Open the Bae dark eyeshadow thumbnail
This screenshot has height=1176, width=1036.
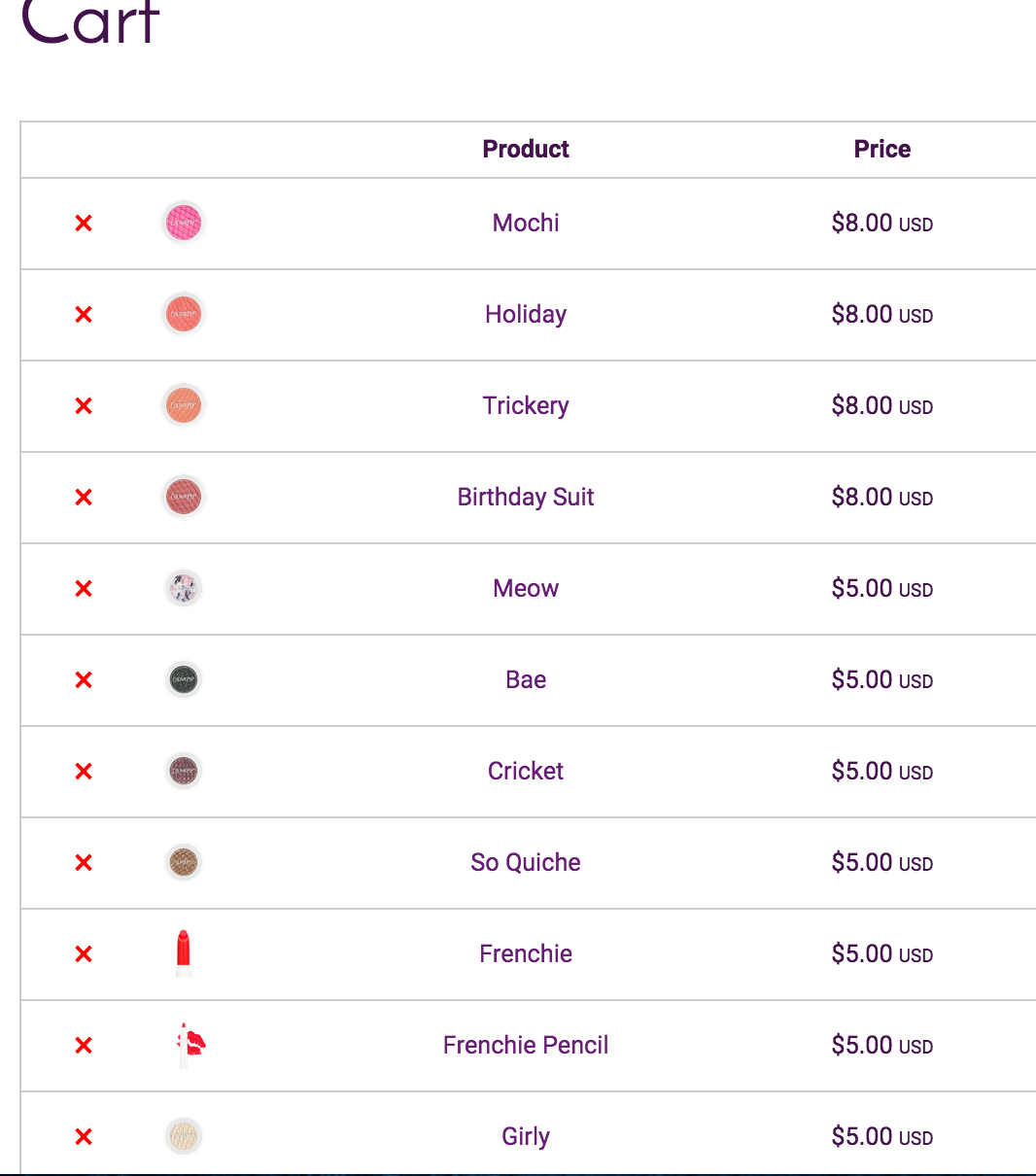pyautogui.click(x=183, y=679)
